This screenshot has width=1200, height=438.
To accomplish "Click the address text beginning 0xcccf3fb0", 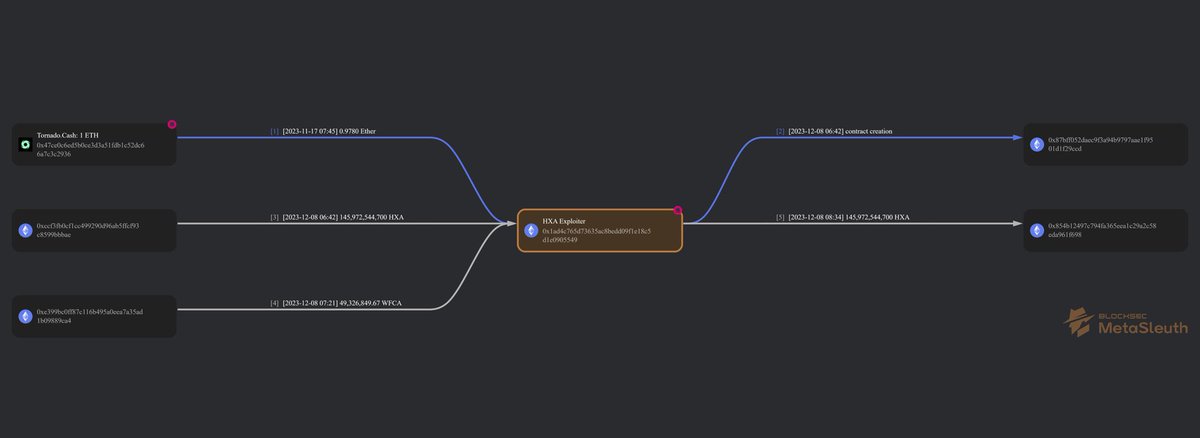I will coord(88,230).
